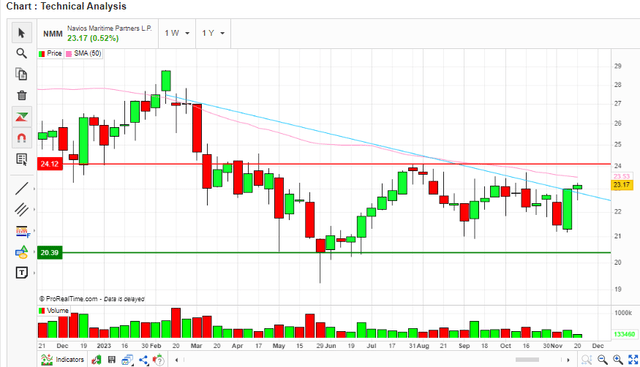The width and height of the screenshot is (640, 367).
Task: Click the right scroll arrow of timeline
Action: pos(568,360)
